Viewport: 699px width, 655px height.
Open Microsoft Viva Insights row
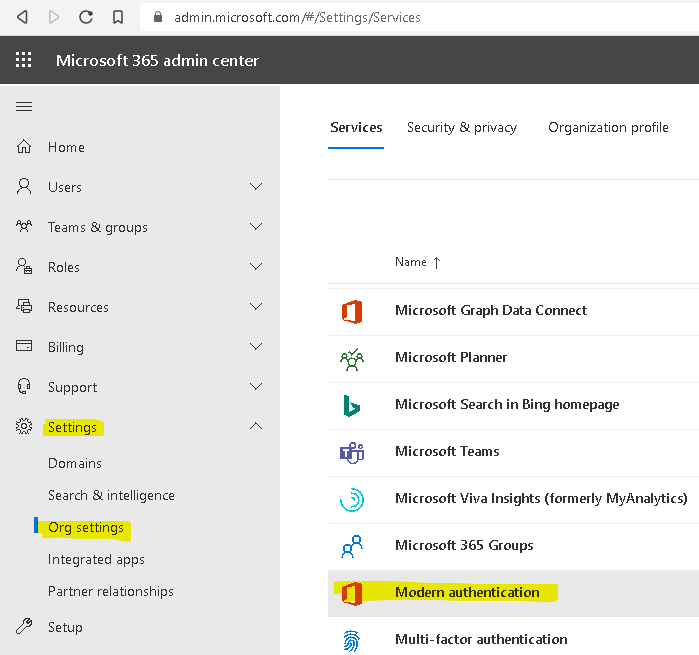pos(514,500)
